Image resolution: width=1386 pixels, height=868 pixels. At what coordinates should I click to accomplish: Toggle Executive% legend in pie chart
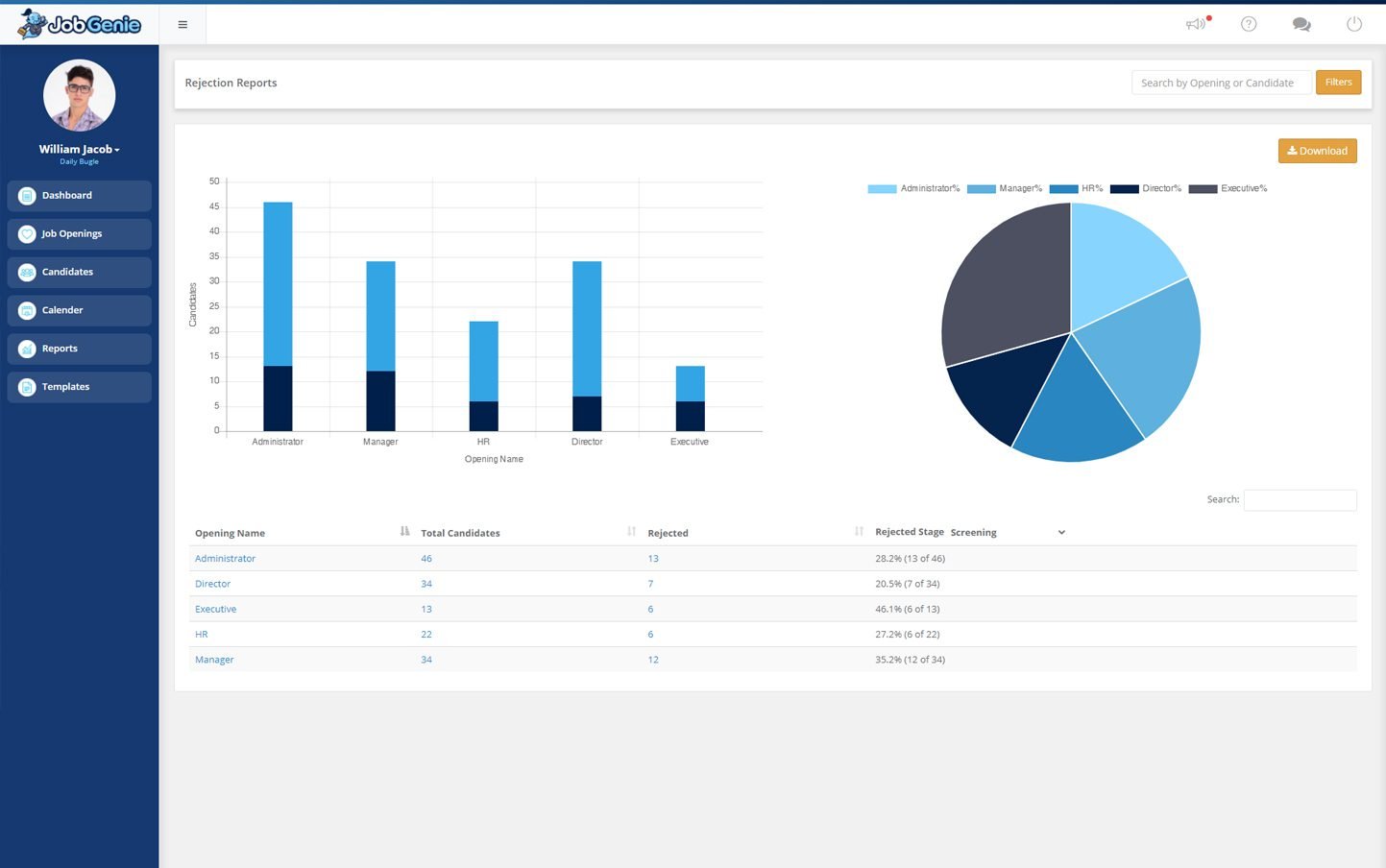[x=1228, y=189]
